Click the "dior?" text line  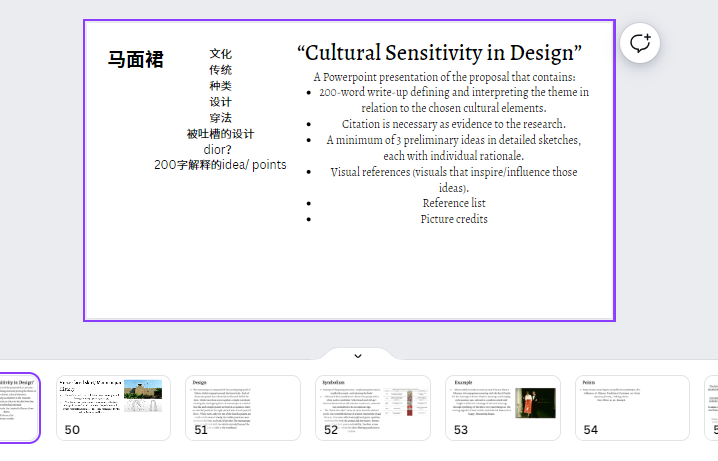[218, 150]
